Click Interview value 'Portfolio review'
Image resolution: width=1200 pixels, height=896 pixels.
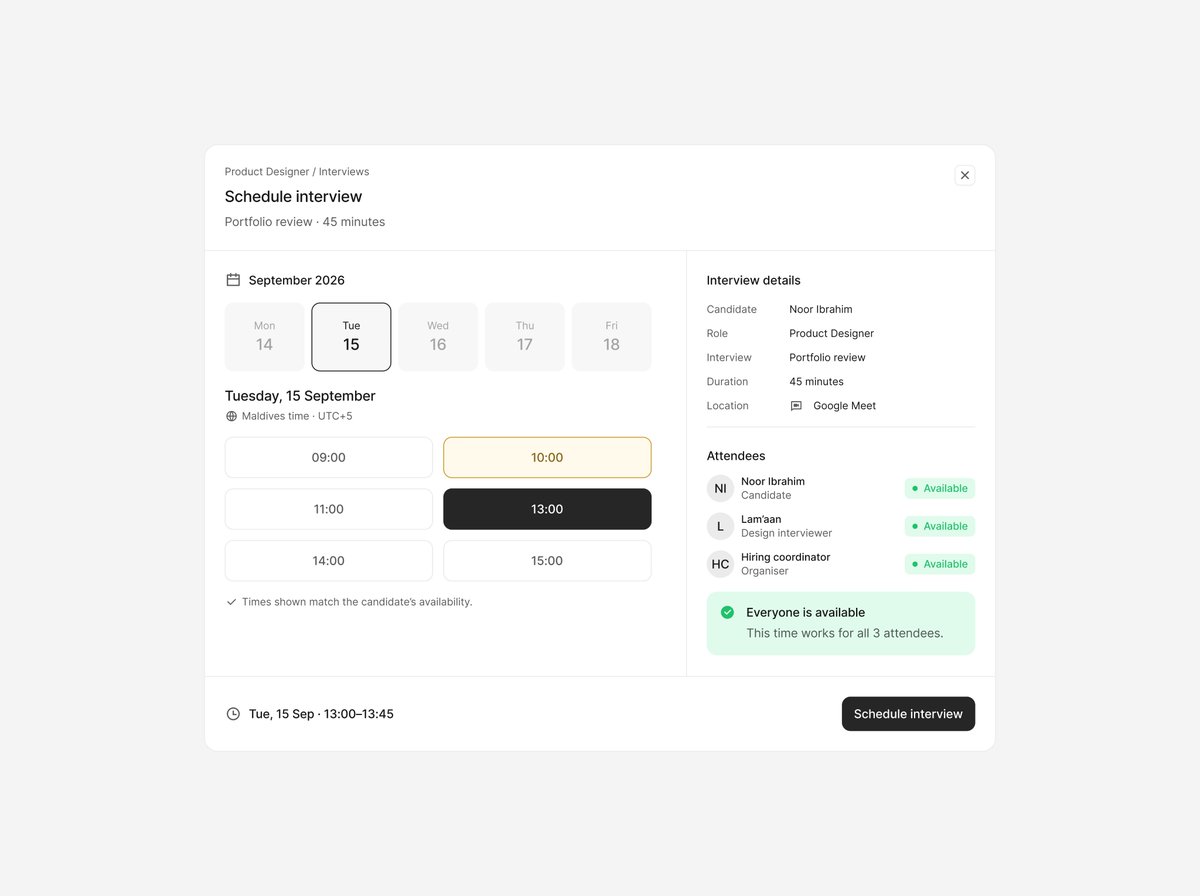point(828,357)
